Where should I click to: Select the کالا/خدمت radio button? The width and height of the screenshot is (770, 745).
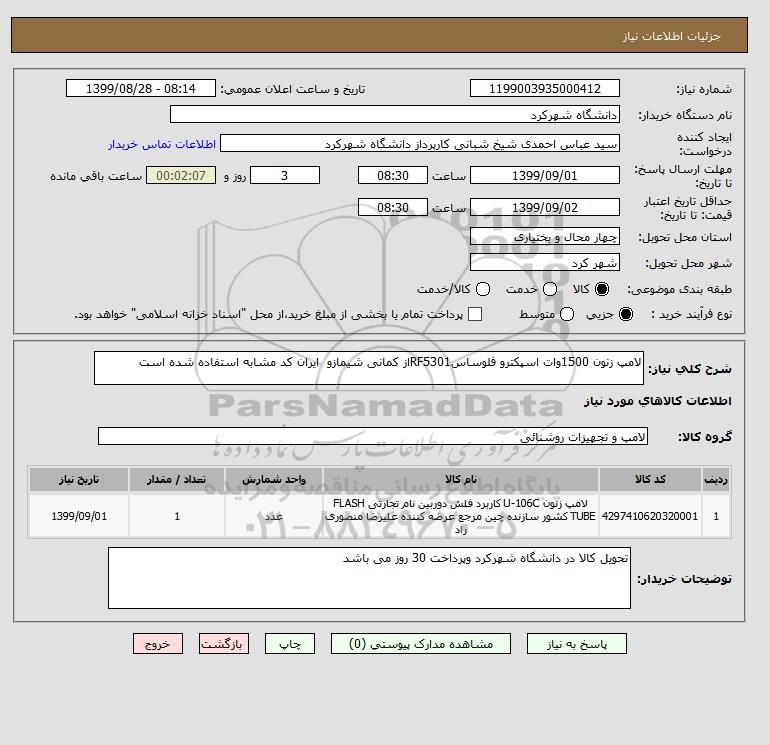(483, 289)
